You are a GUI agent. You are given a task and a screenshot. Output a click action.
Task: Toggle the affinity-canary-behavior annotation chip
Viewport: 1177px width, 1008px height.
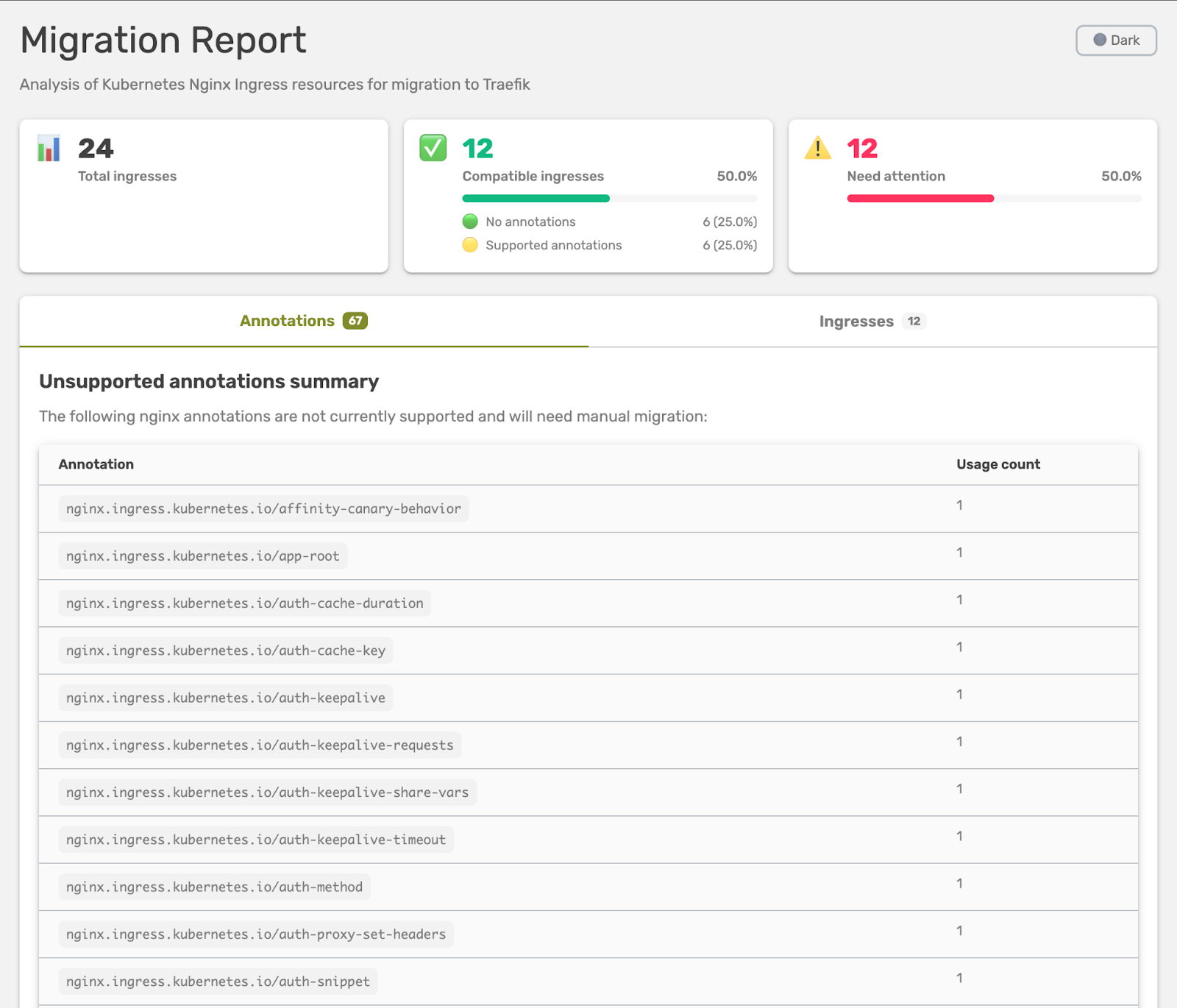point(263,508)
